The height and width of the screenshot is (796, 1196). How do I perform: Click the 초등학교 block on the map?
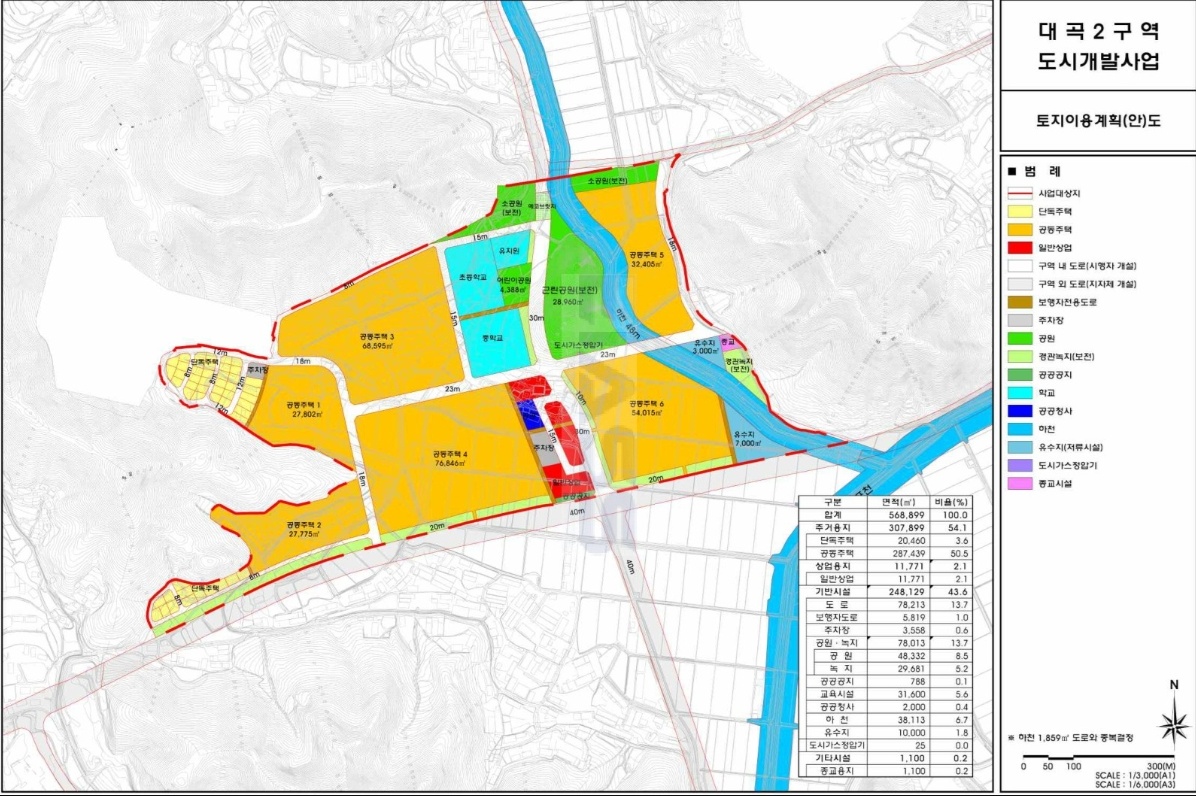473,278
